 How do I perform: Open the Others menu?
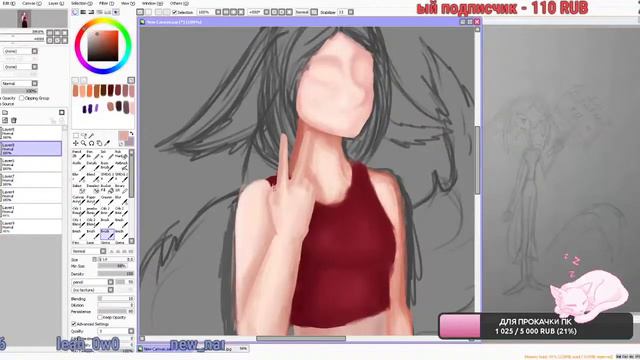tap(179, 3)
